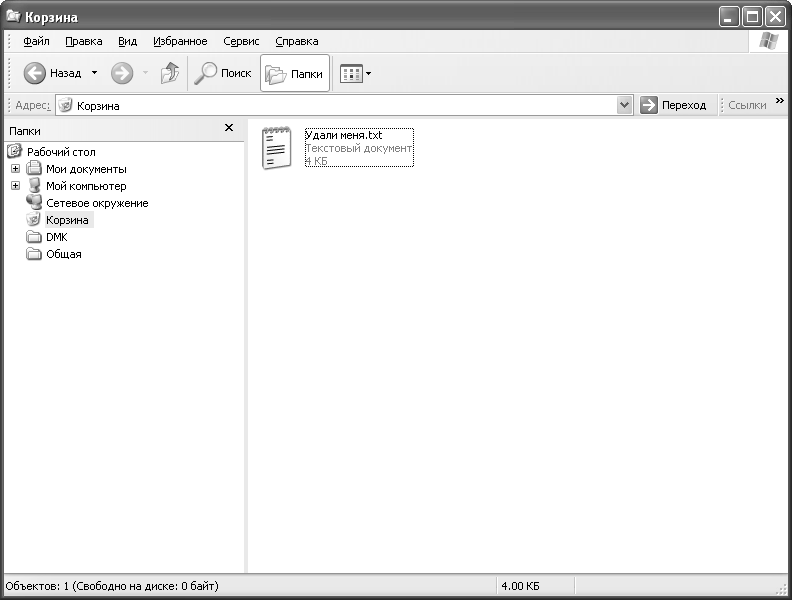Open the address bar dropdown arrow
This screenshot has width=792, height=600.
[625, 105]
